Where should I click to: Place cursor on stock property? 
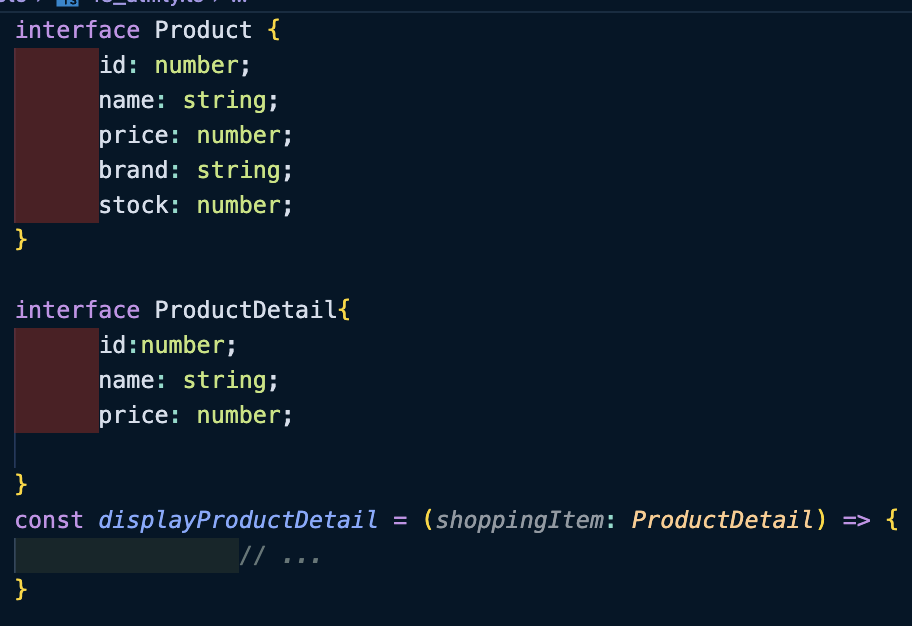(133, 205)
